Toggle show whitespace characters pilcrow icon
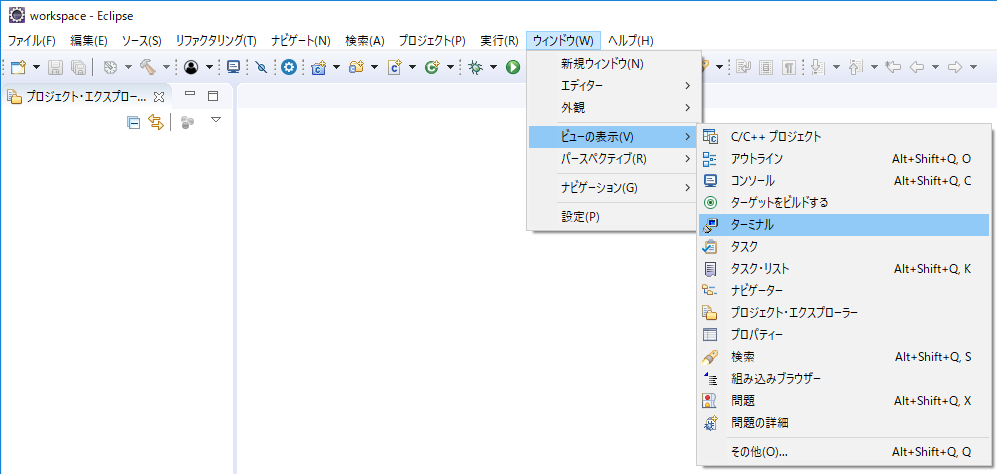 point(788,66)
